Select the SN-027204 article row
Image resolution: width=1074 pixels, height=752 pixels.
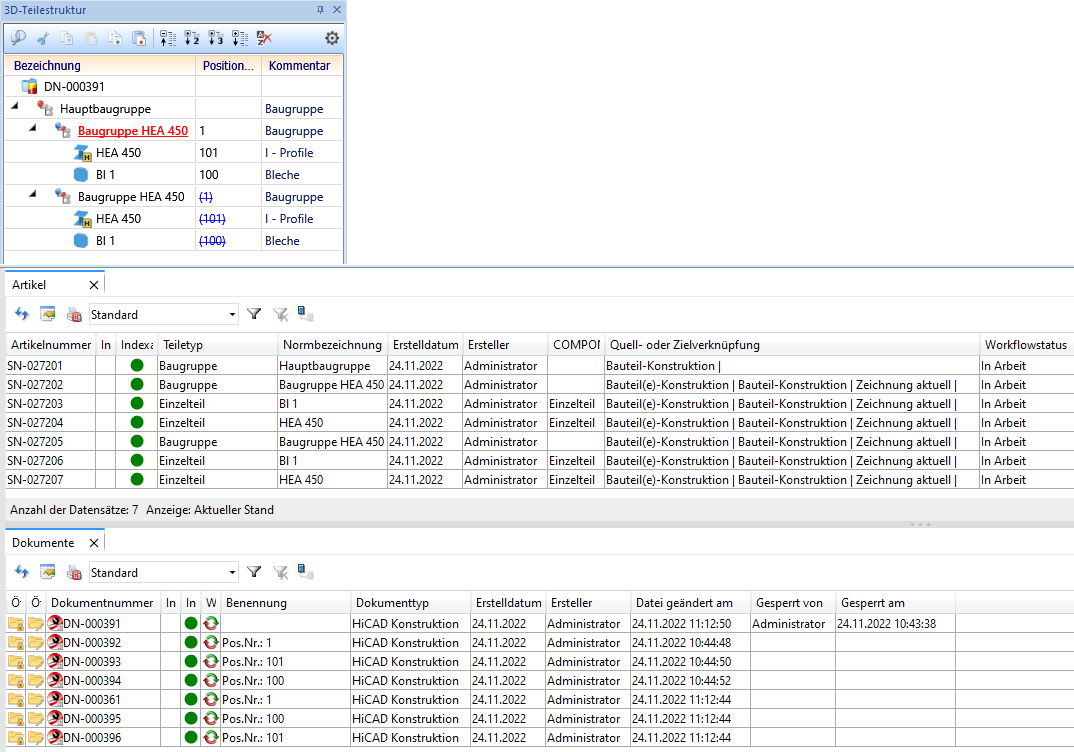34,423
